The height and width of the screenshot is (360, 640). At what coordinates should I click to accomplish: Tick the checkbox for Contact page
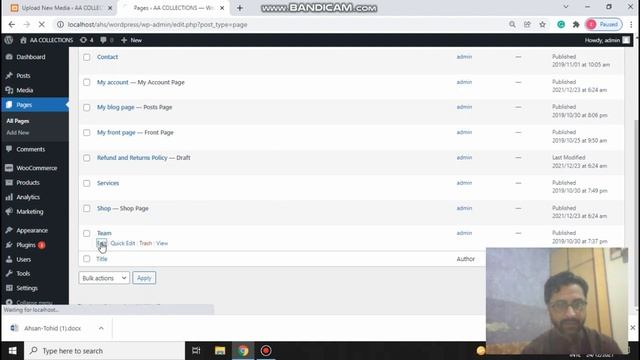pyautogui.click(x=87, y=57)
